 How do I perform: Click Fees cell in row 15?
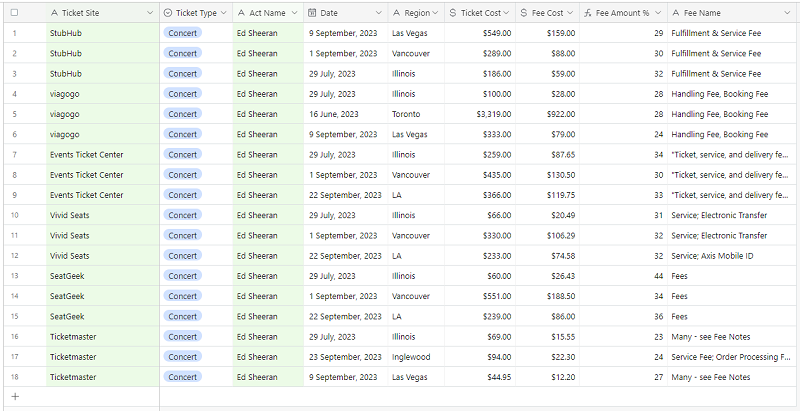pos(733,317)
